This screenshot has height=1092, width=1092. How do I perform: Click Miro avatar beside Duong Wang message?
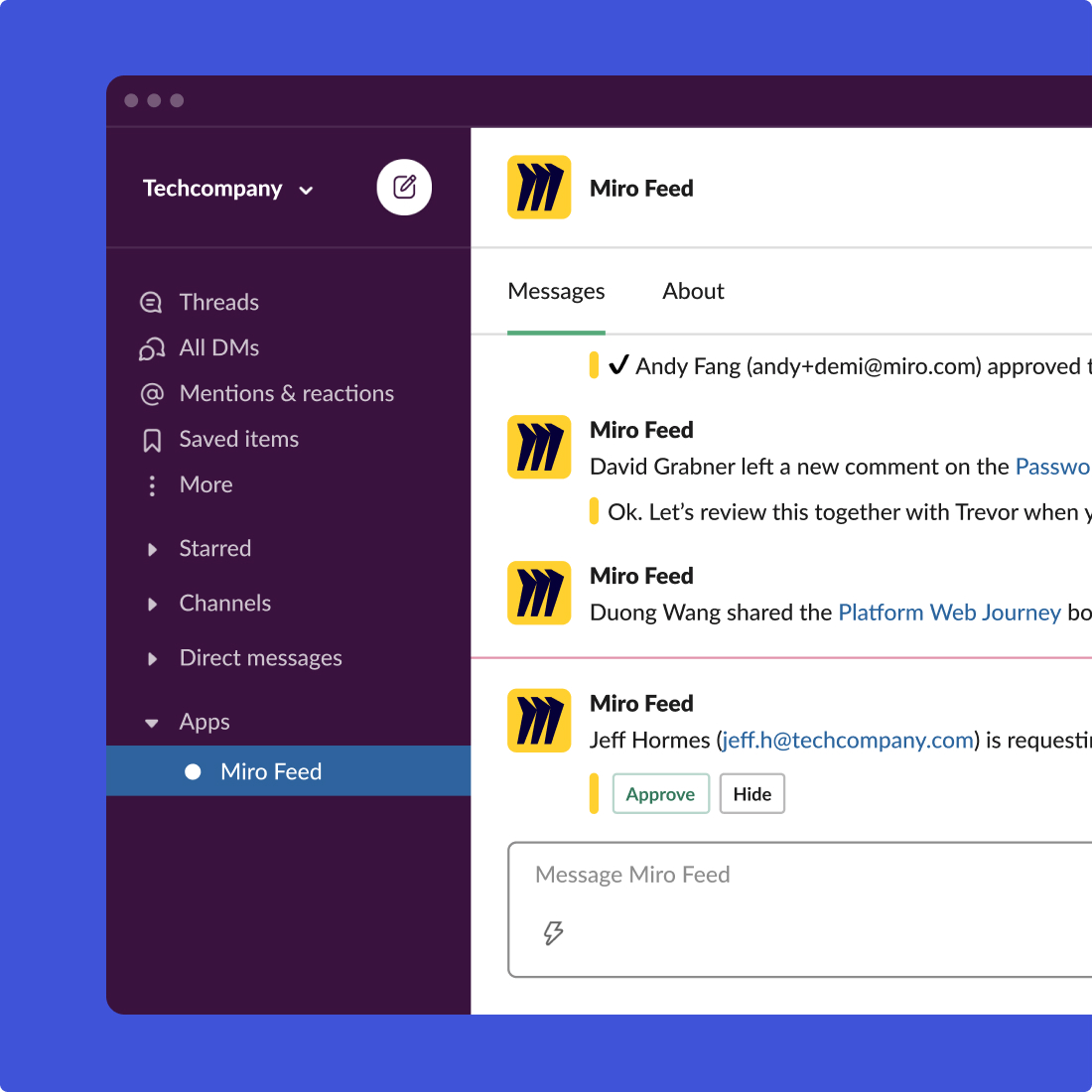point(539,594)
